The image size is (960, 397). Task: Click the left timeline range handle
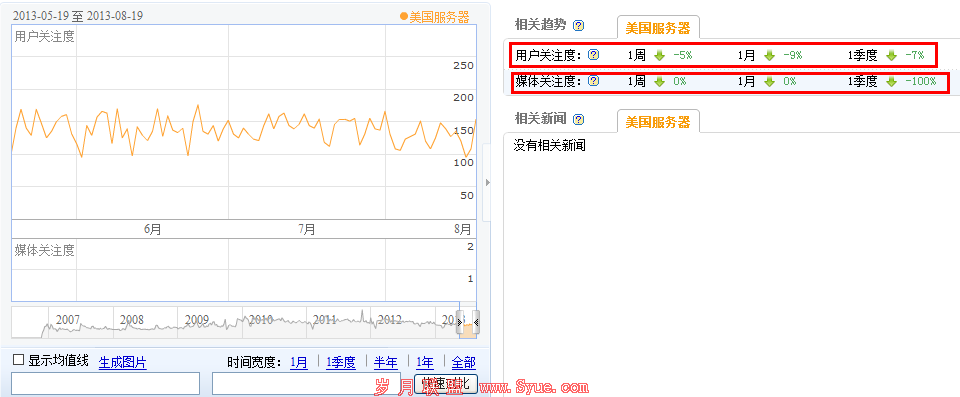point(460,323)
